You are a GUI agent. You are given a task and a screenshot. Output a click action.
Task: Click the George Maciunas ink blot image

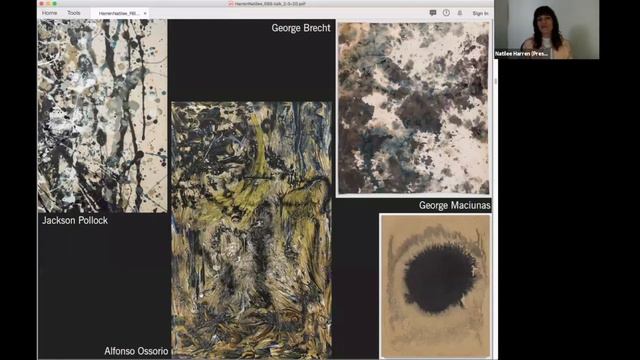[x=436, y=286]
